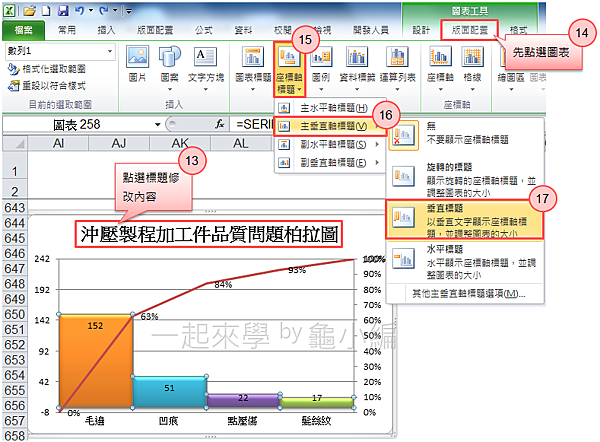Image resolution: width=600 pixels, height=442 pixels.
Task: Select row header 650
Action: click(x=15, y=315)
